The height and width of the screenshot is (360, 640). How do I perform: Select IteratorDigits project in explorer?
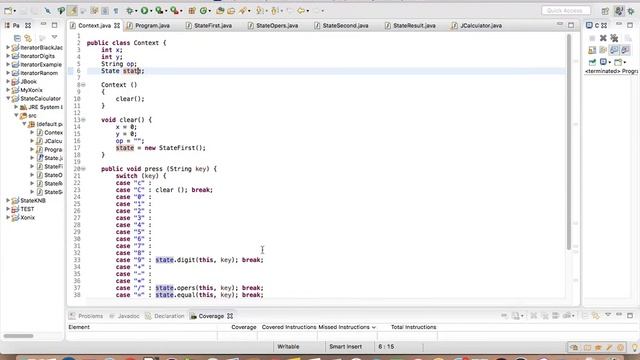coord(38,56)
